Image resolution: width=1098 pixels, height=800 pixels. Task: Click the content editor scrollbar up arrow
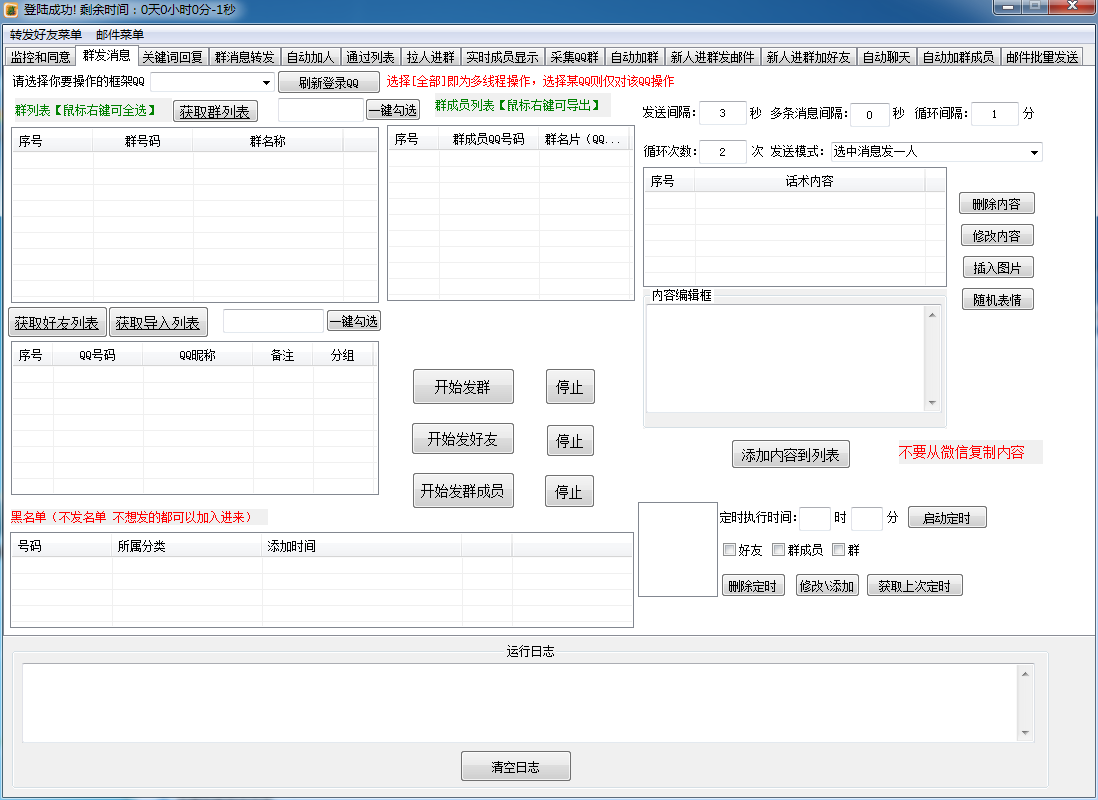(932, 315)
